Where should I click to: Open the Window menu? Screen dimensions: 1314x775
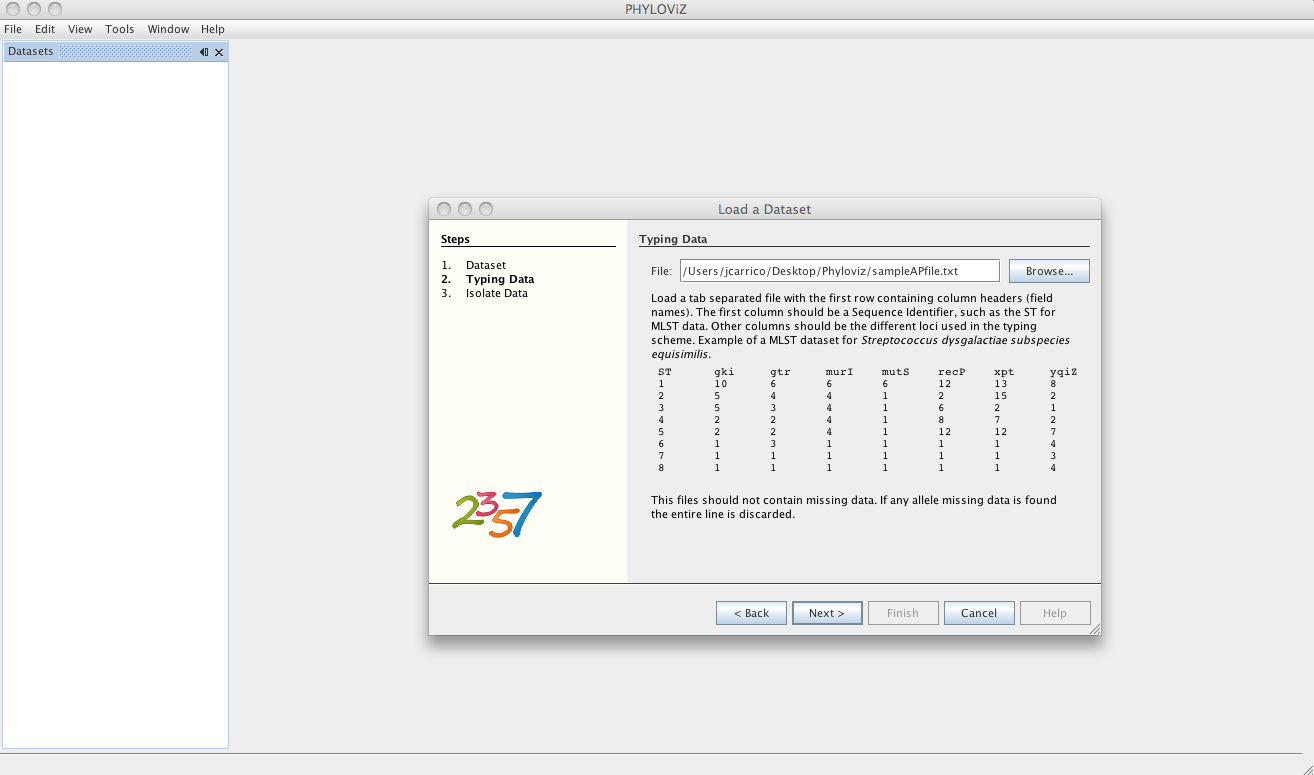(168, 29)
